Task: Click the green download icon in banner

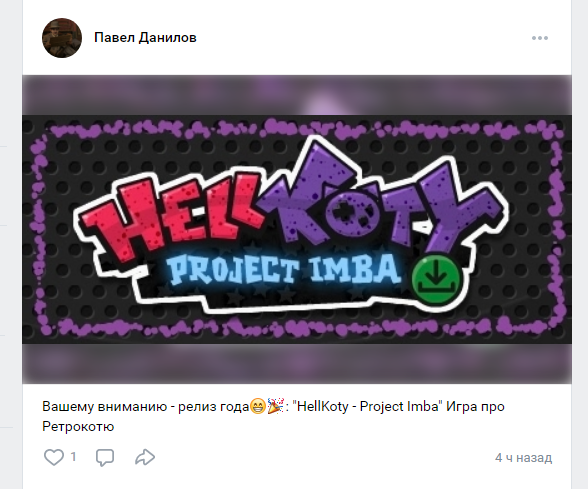Action: tap(436, 280)
